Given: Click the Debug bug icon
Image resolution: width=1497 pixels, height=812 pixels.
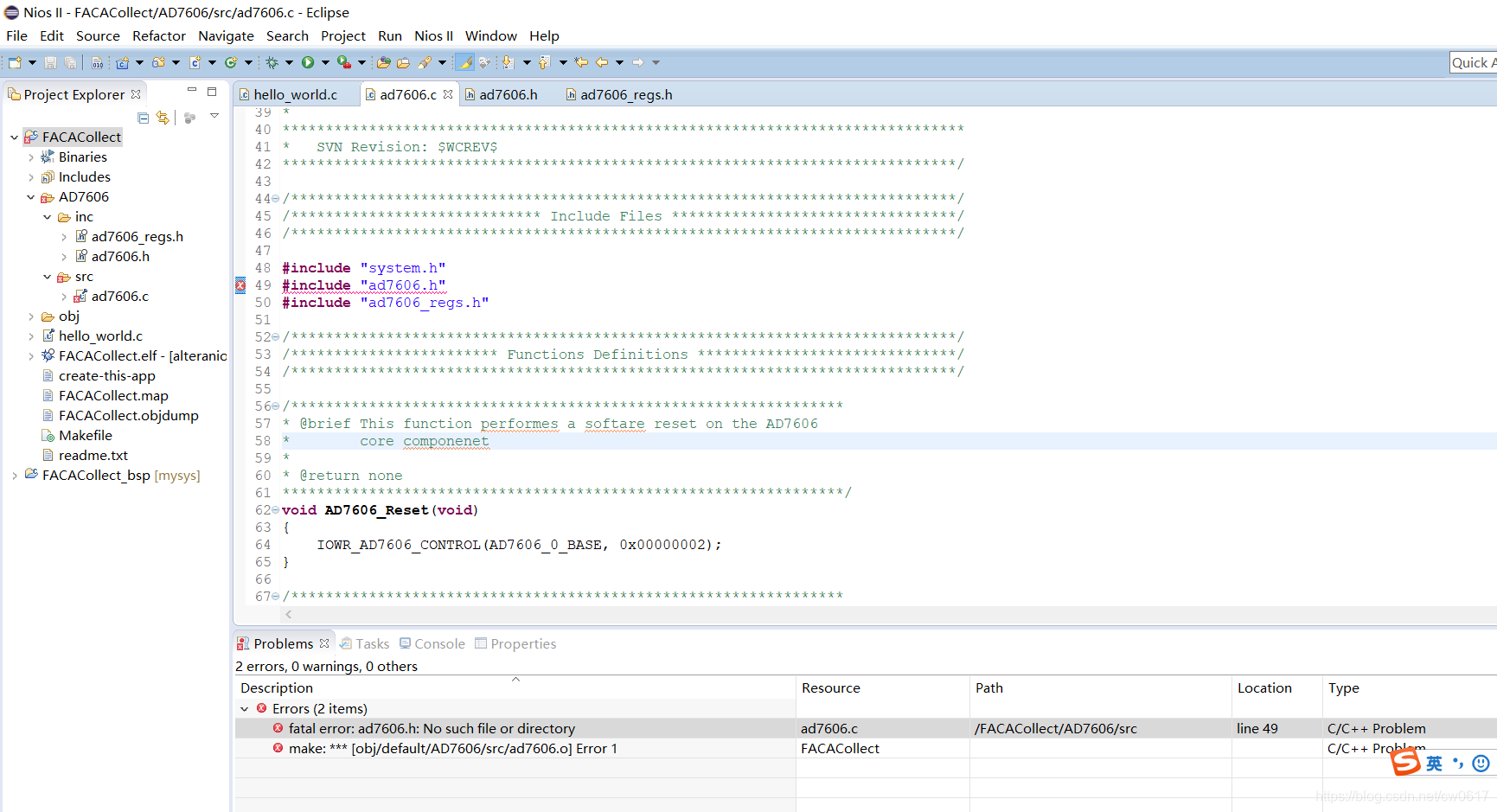Looking at the screenshot, I should (x=272, y=62).
